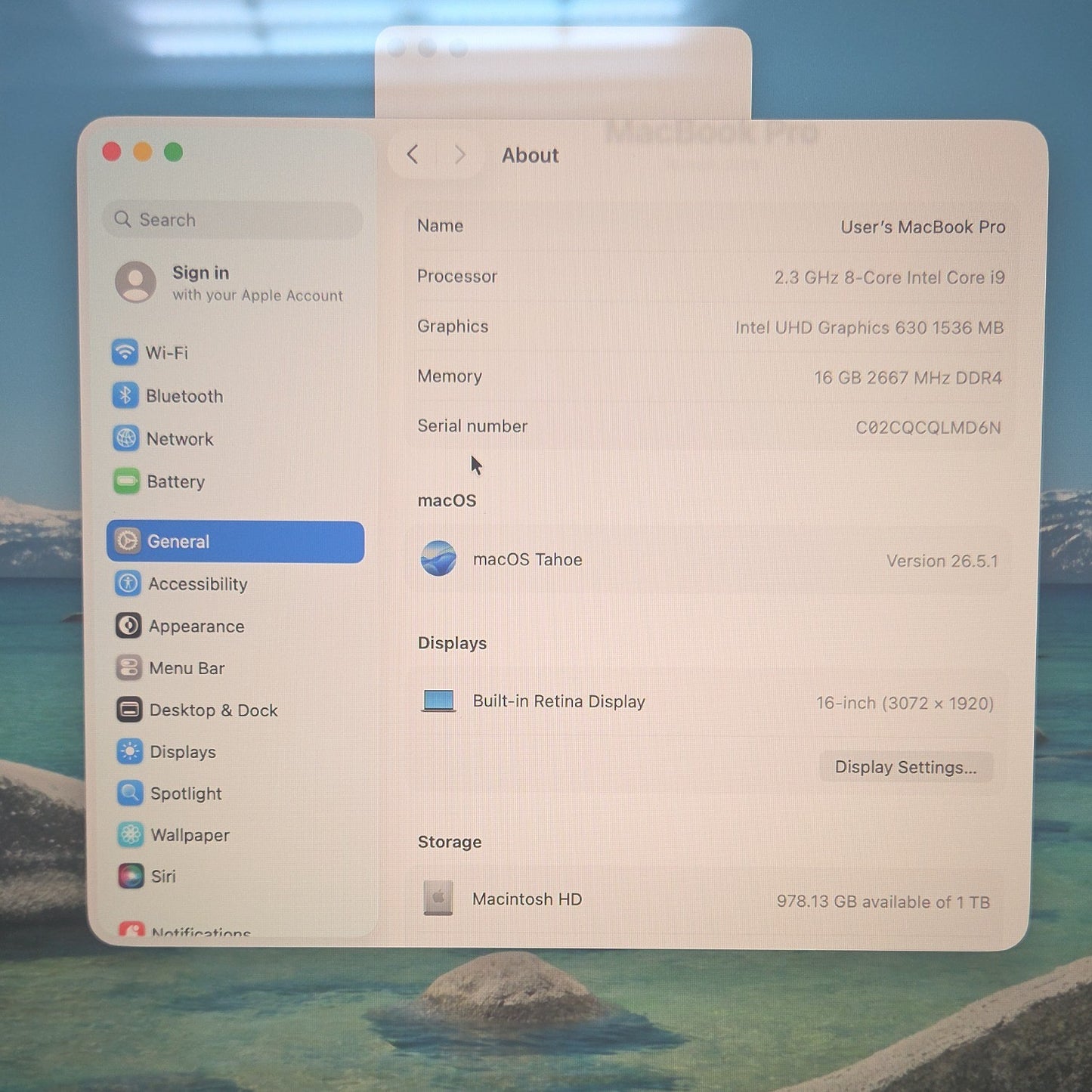Select the Built-in Retina Display laptop icon
The image size is (1092, 1092).
(x=438, y=701)
